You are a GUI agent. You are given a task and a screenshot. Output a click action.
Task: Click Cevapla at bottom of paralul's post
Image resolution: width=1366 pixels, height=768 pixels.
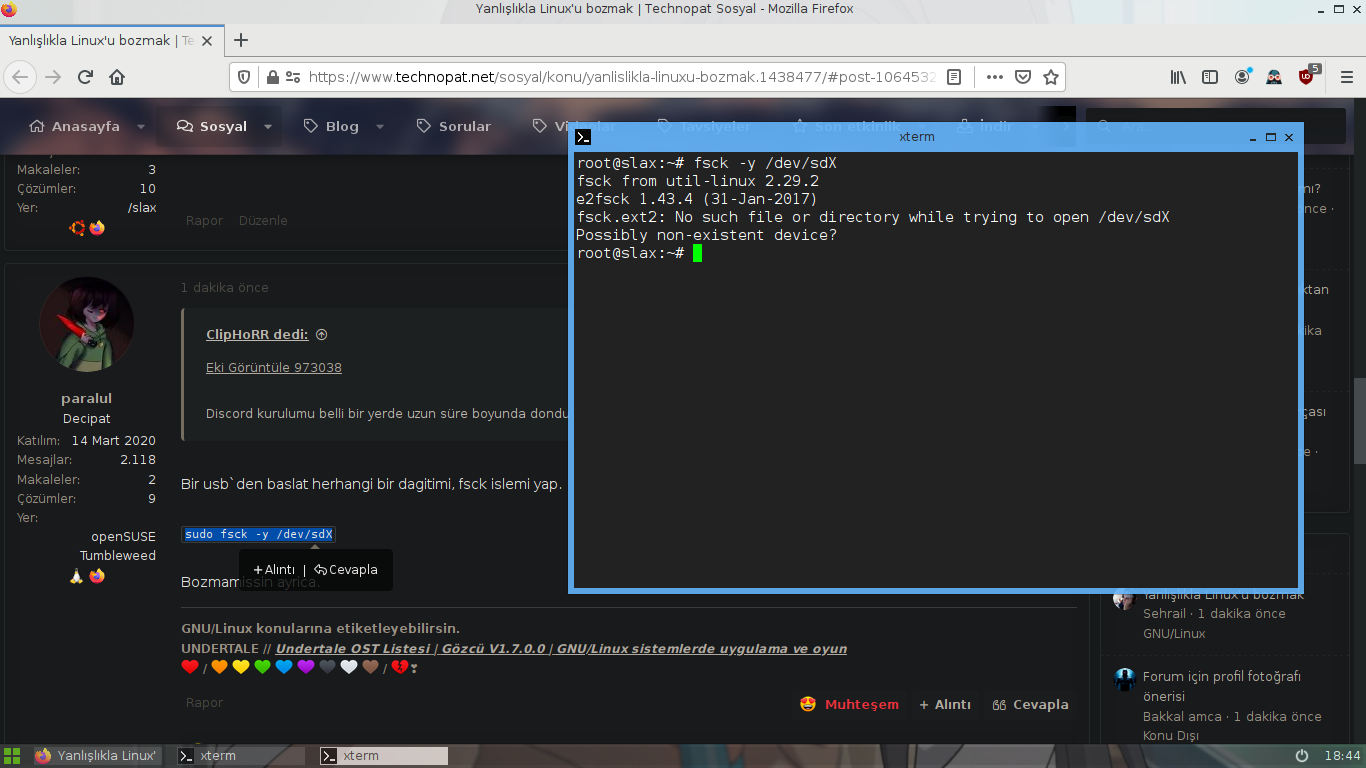click(x=1031, y=705)
